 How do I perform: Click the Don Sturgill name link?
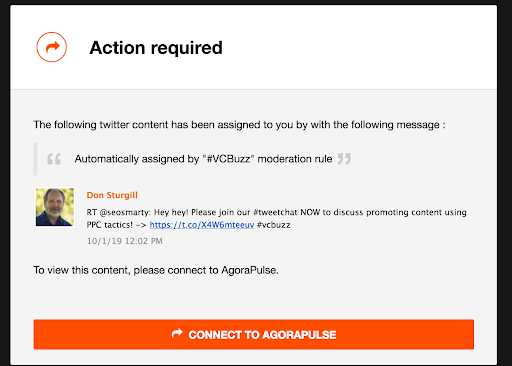pyautogui.click(x=112, y=195)
